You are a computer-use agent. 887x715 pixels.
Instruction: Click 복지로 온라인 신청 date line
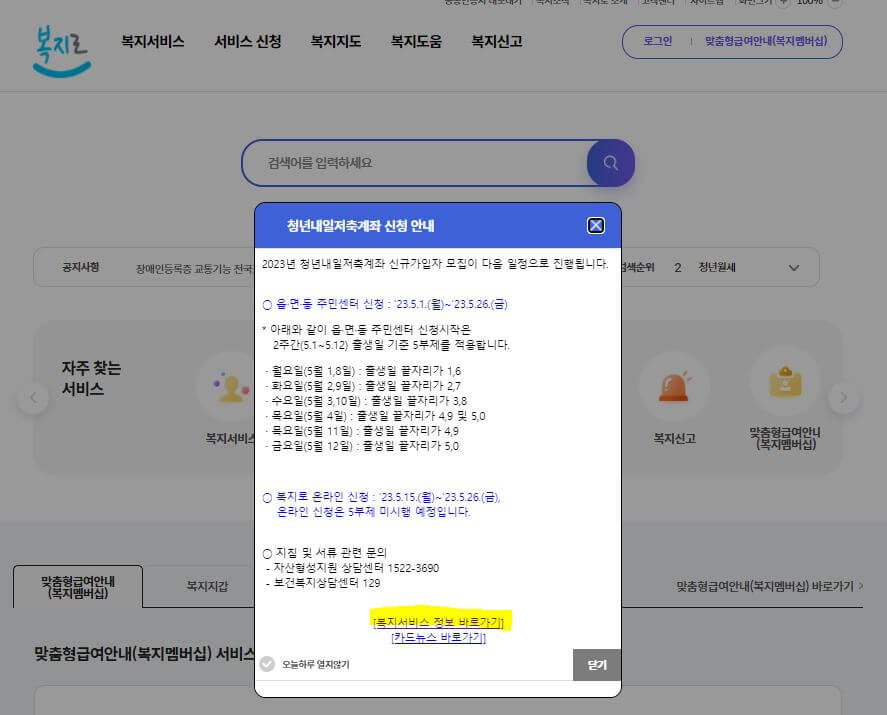pyautogui.click(x=382, y=497)
